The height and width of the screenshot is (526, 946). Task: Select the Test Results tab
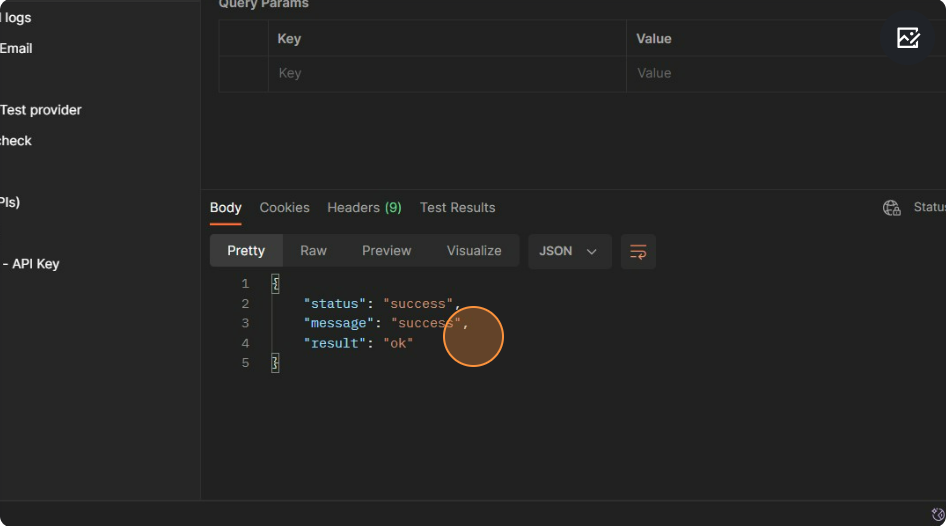click(x=457, y=208)
